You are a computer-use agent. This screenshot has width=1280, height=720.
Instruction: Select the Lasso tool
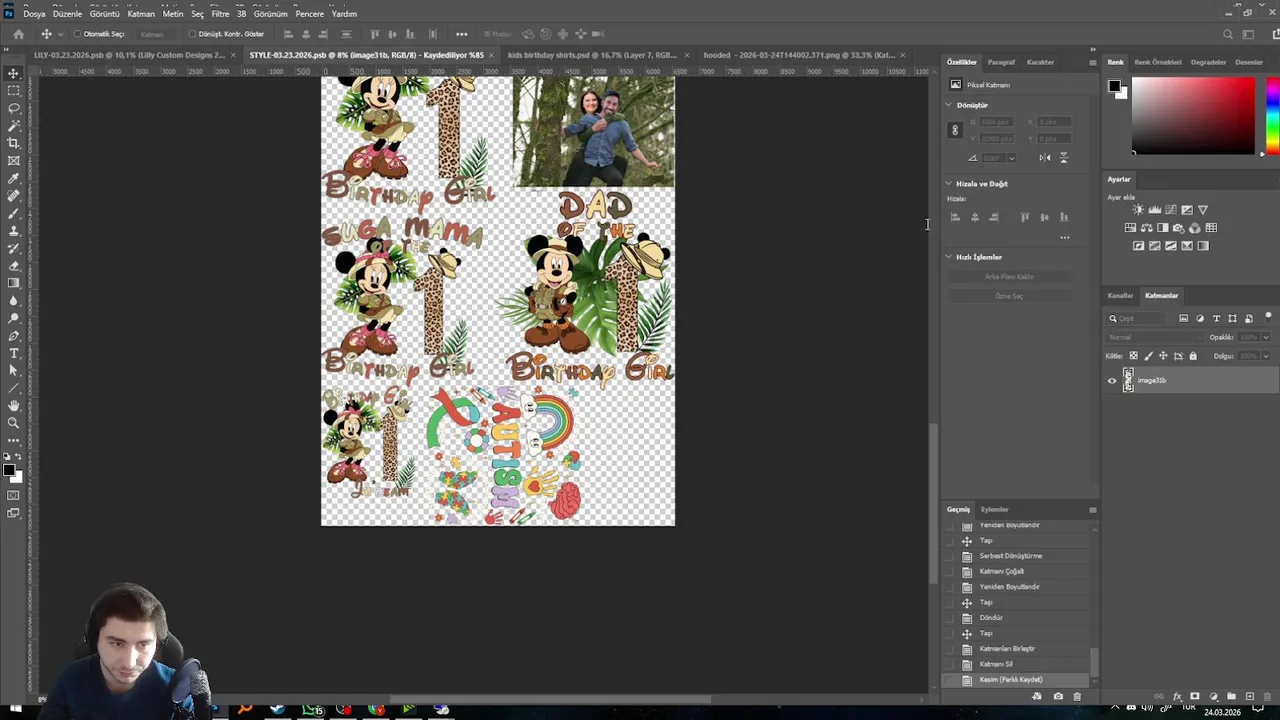pos(13,108)
